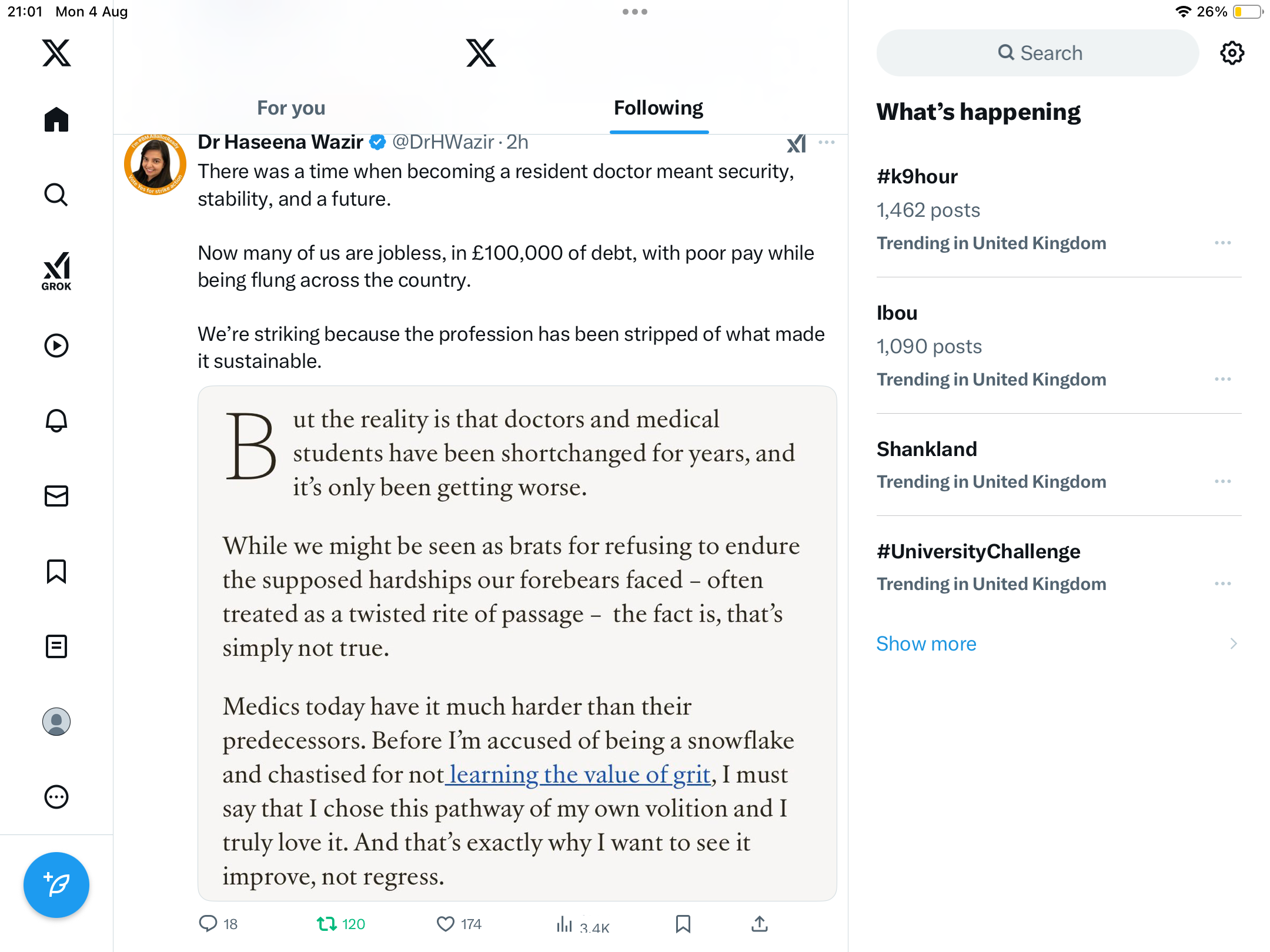Select the Following tab

(659, 108)
